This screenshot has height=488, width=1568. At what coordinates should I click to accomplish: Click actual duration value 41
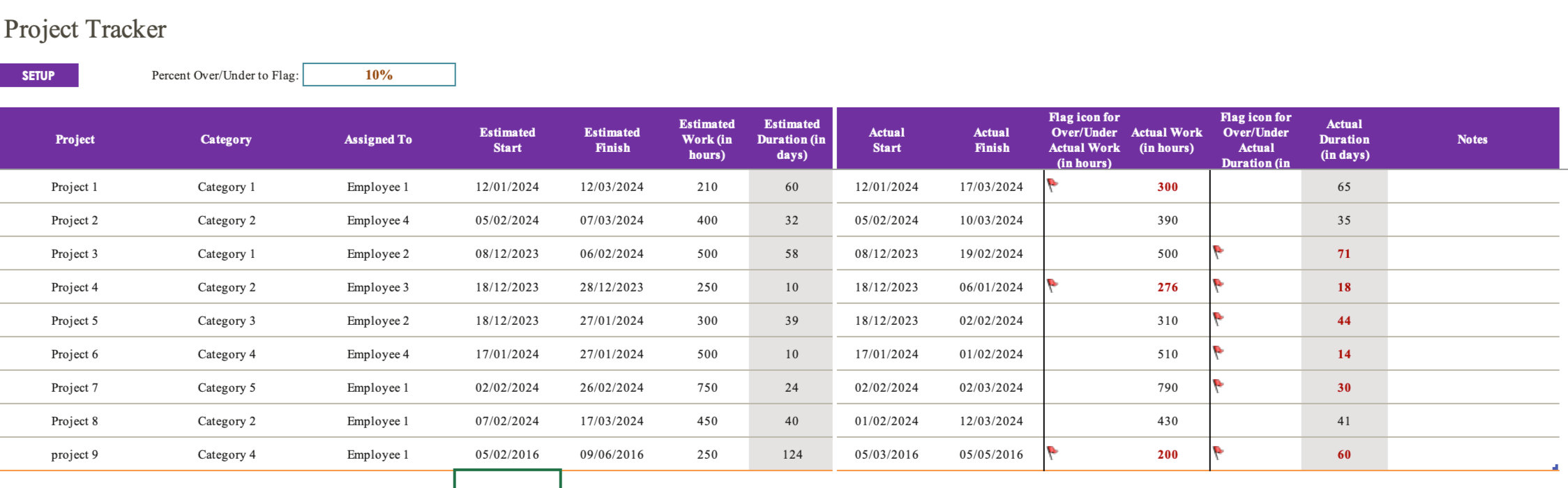point(1344,421)
